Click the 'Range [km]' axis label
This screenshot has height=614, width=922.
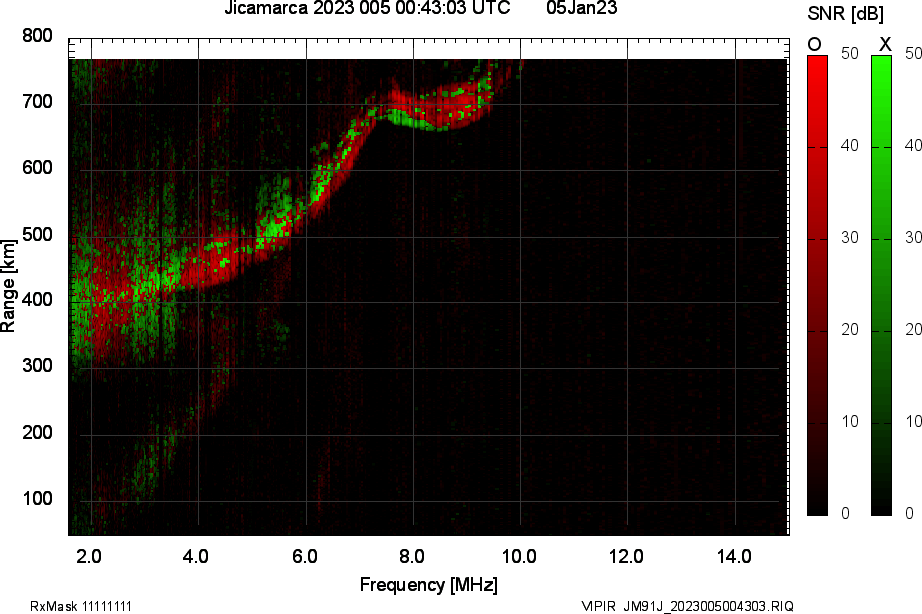[8, 286]
